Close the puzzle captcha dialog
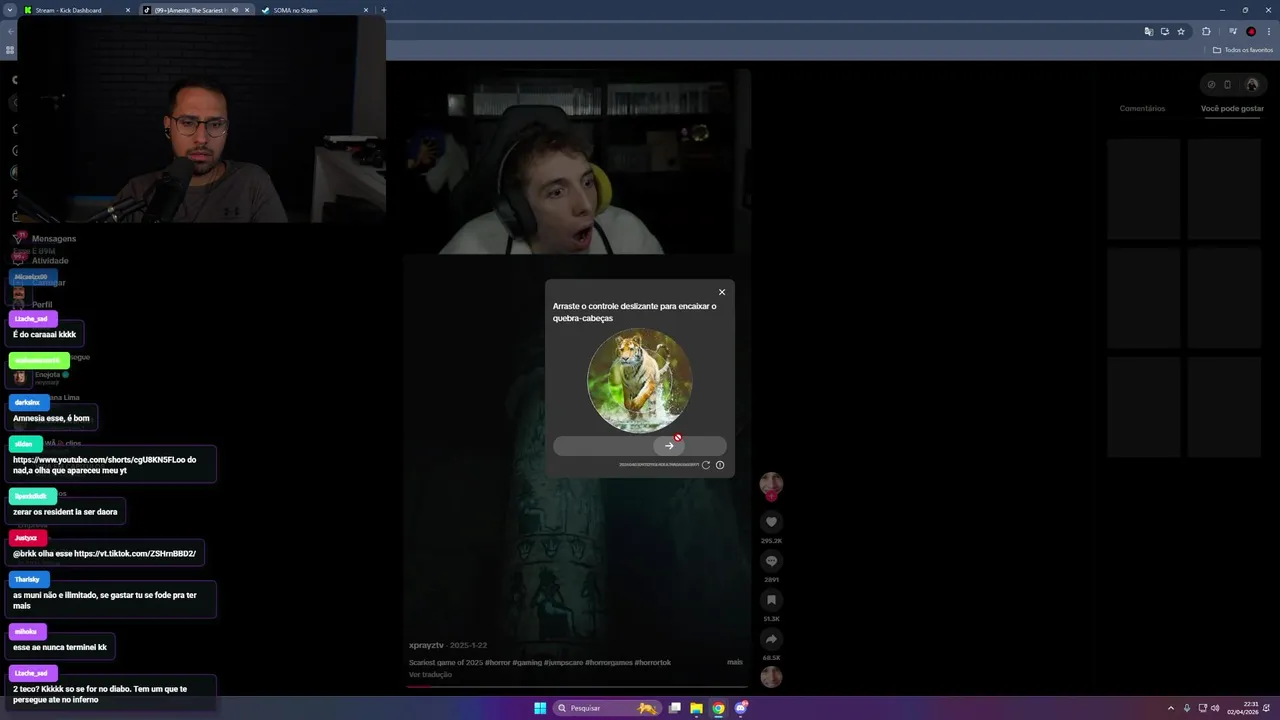The width and height of the screenshot is (1280, 720). 722,292
